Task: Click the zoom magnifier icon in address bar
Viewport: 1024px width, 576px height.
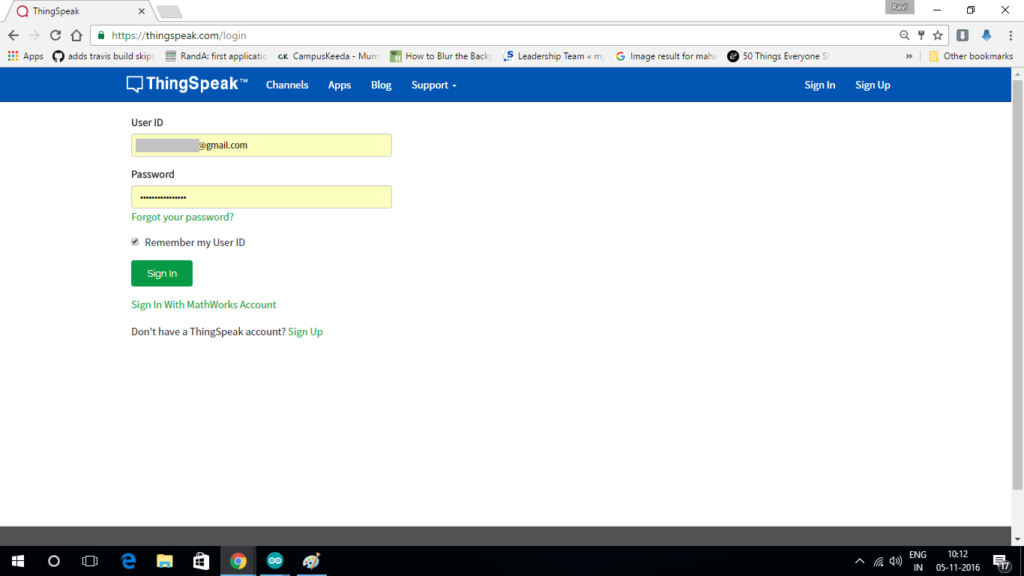Action: (904, 35)
